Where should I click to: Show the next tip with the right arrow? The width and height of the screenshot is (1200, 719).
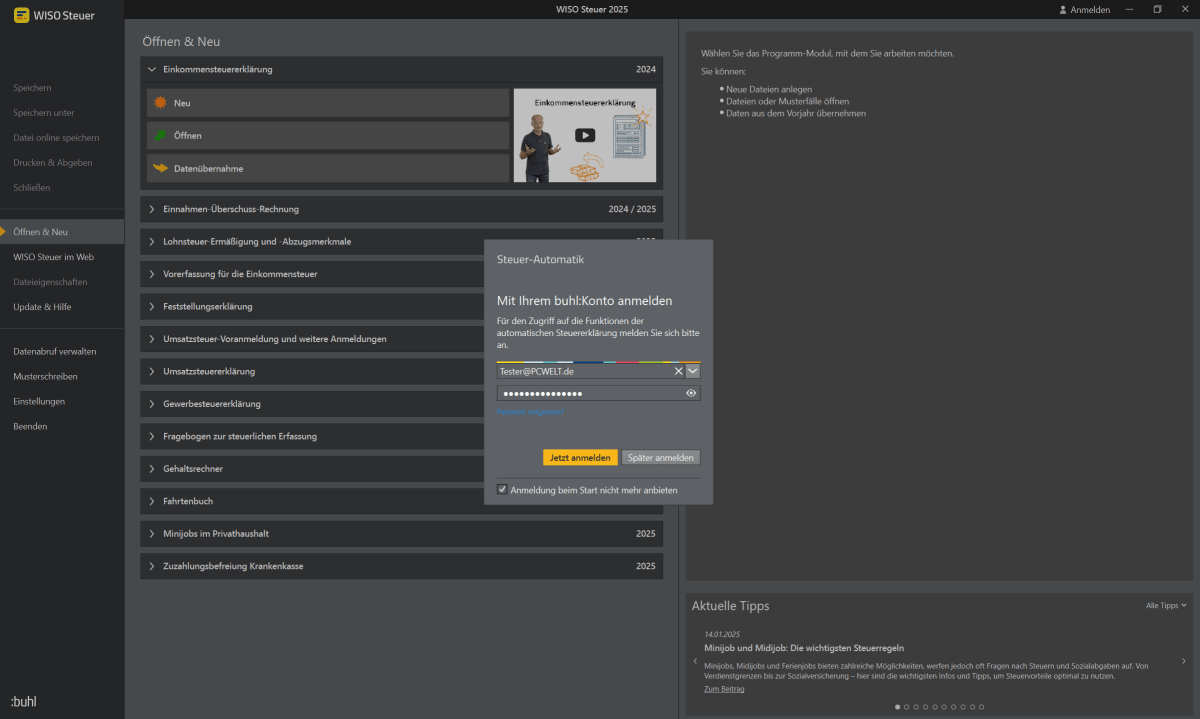(1184, 661)
